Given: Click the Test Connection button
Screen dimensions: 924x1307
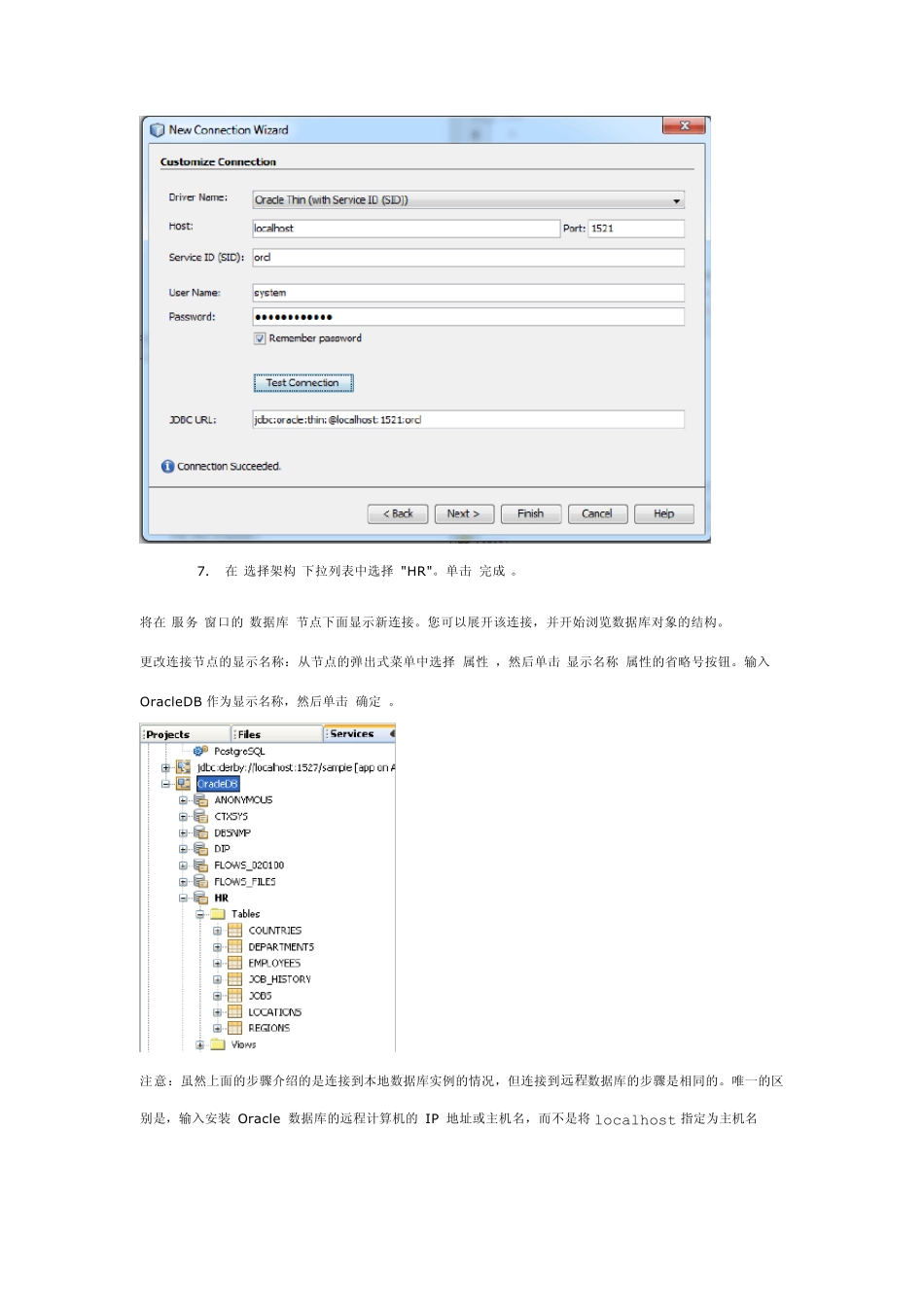Looking at the screenshot, I should (303, 383).
